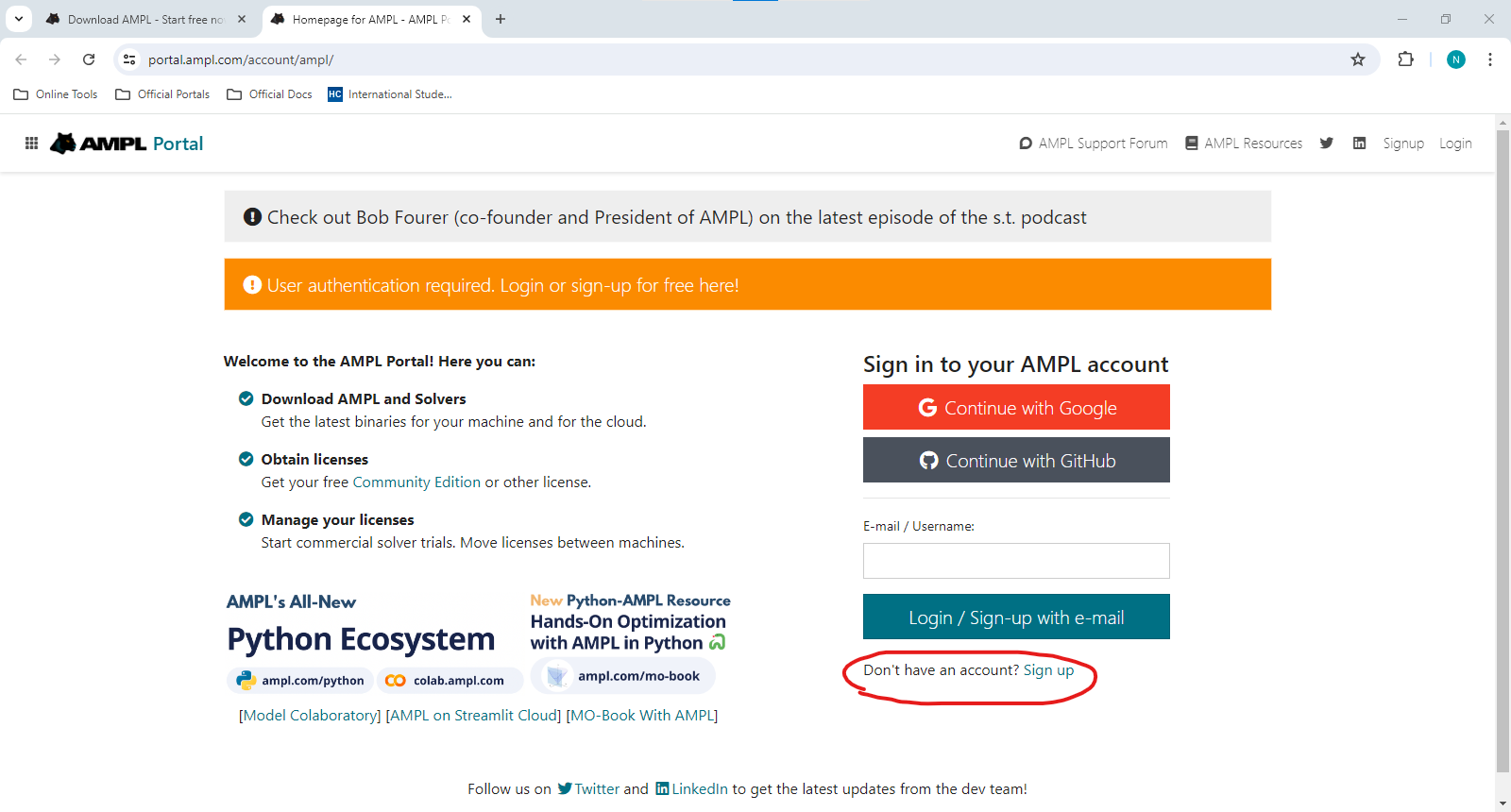Open the Twitter icon in the header
Image resolution: width=1511 pixels, height=812 pixels.
pos(1327,144)
